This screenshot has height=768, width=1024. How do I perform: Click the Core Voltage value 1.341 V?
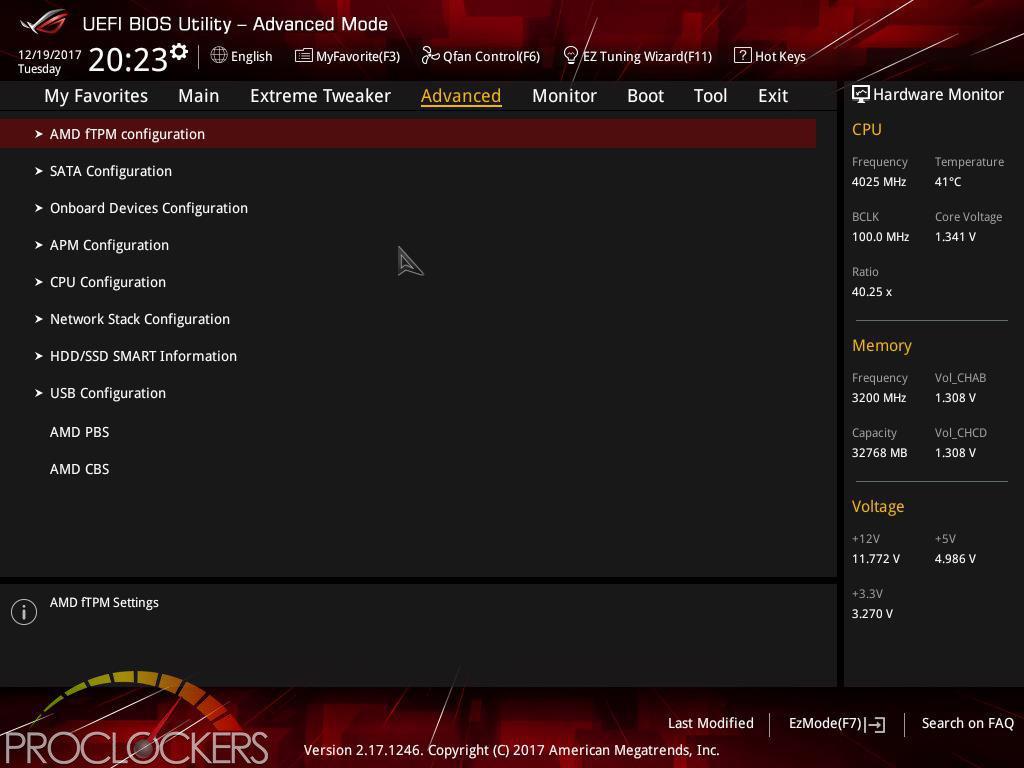tap(955, 237)
